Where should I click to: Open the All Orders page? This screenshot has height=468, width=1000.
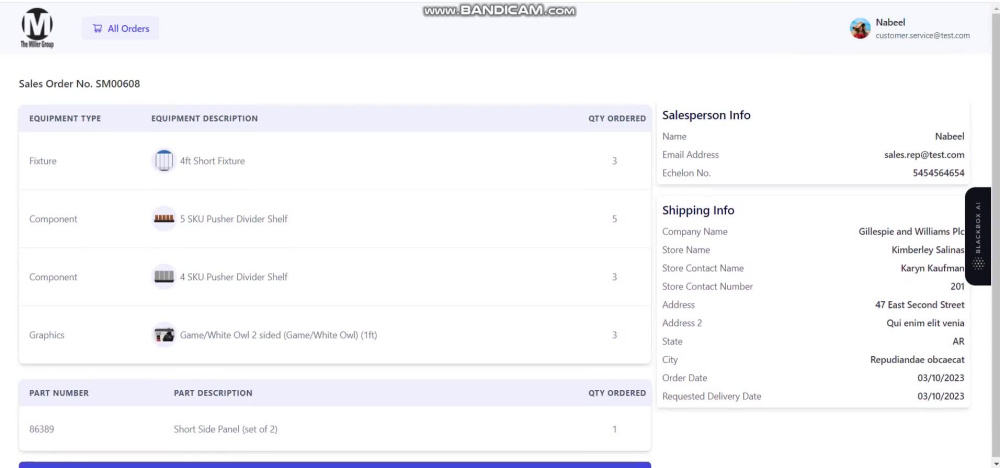[x=120, y=28]
